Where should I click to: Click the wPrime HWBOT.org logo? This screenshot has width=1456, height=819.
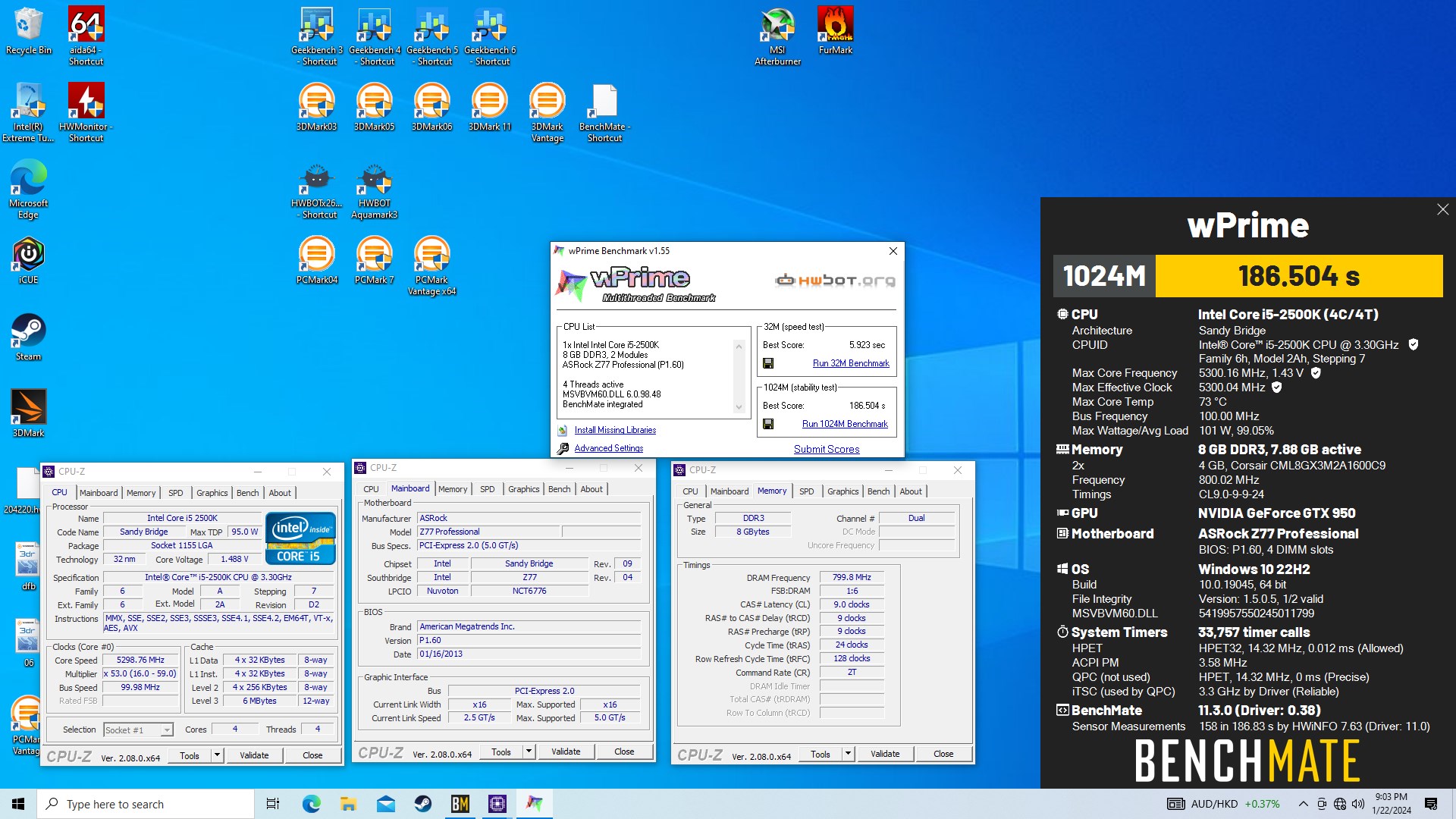coord(834,281)
